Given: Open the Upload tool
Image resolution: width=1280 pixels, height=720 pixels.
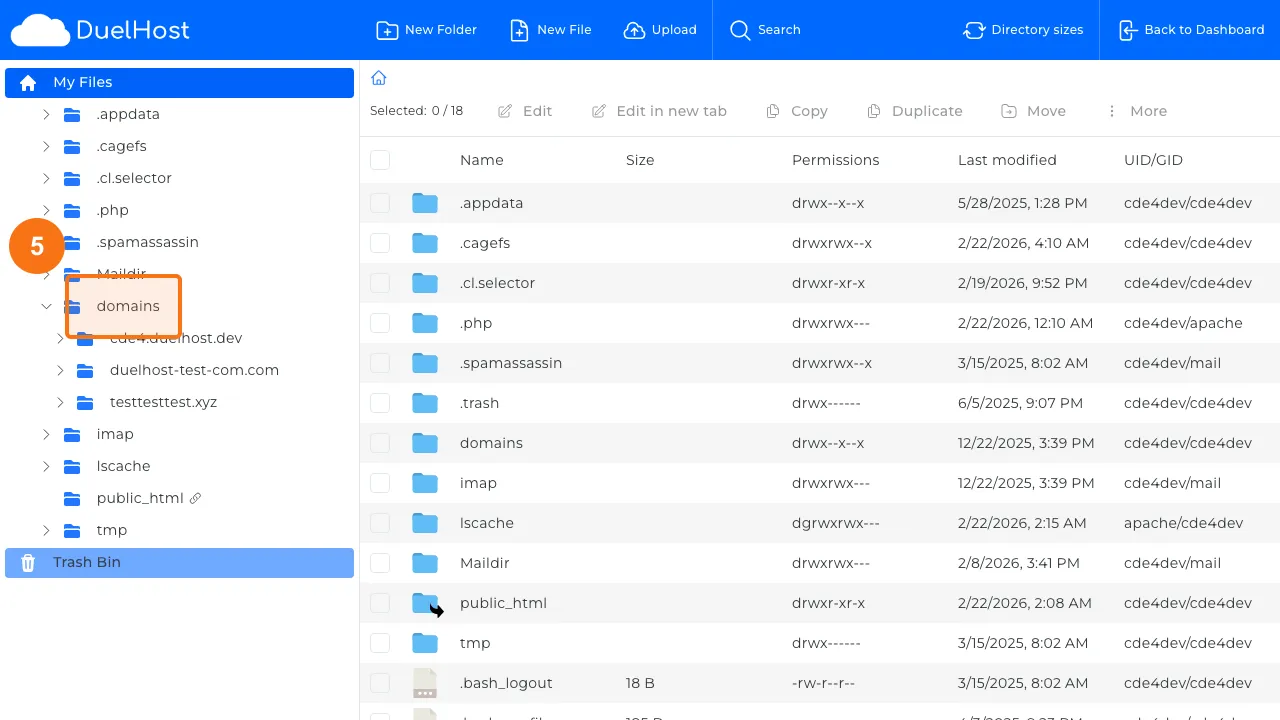Looking at the screenshot, I should (x=660, y=30).
